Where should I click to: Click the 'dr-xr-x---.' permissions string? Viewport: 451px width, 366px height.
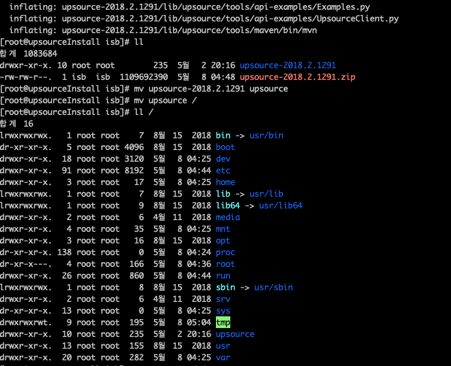[26, 264]
